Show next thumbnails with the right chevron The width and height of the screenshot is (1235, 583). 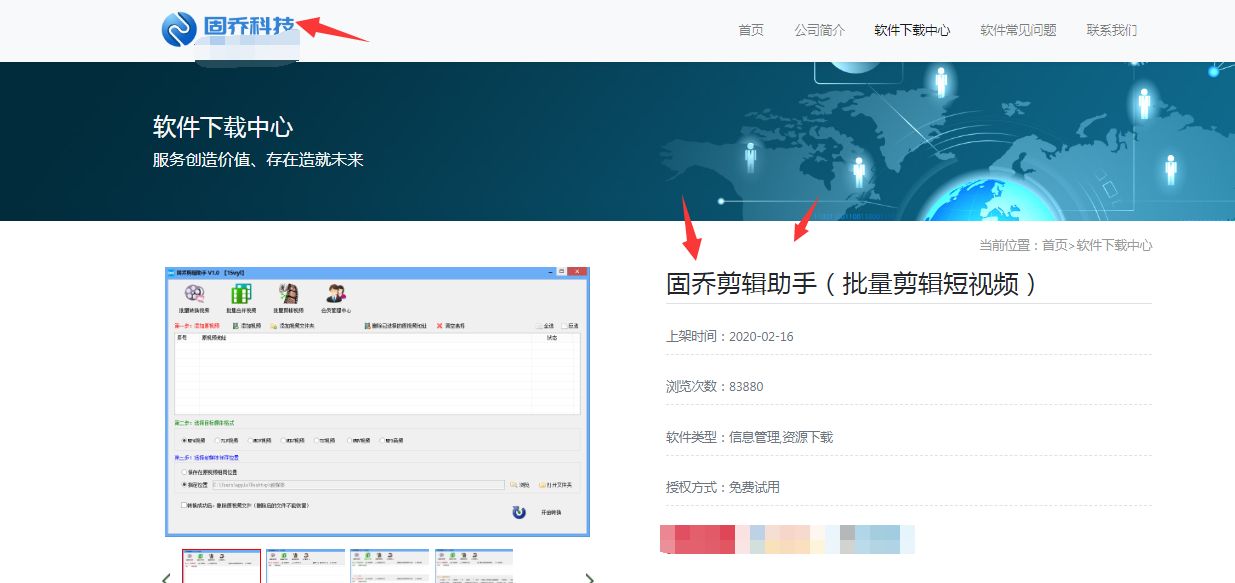589,577
